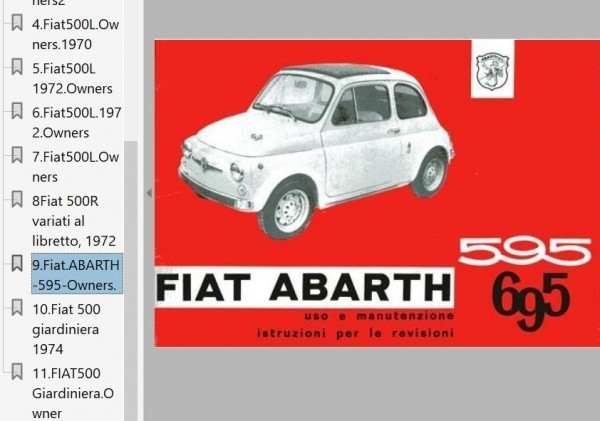Click bookmark icon beside 9.Fiat.ABARTH-595-Owners
This screenshot has height=421, width=600.
[17, 263]
